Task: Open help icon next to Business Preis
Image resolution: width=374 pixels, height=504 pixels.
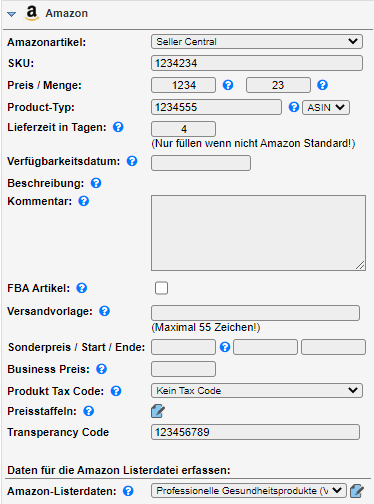Action: click(x=101, y=369)
